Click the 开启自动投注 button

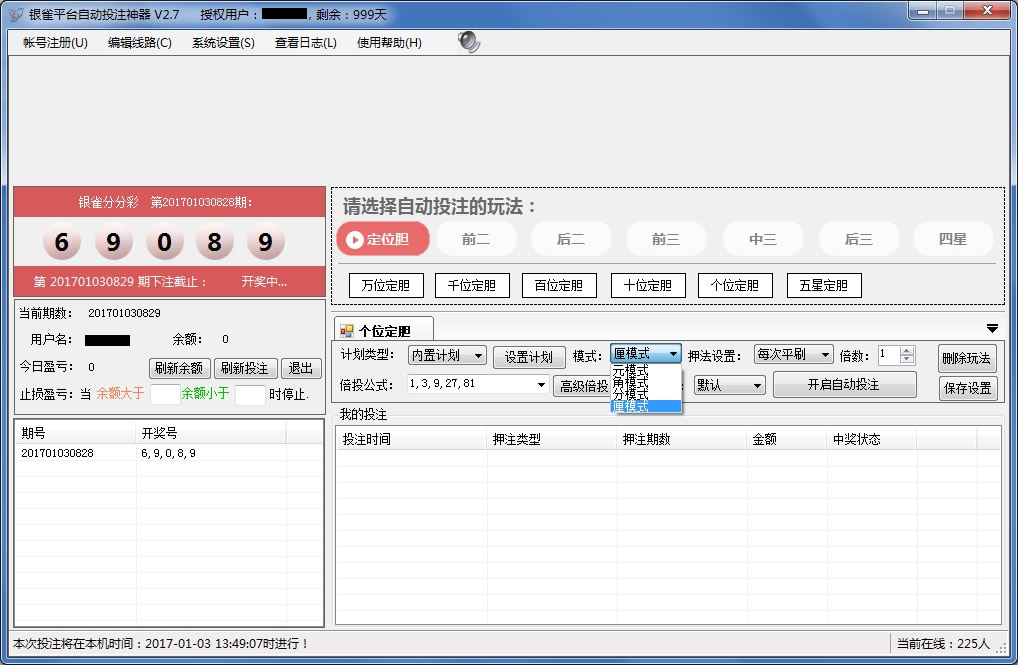(843, 385)
